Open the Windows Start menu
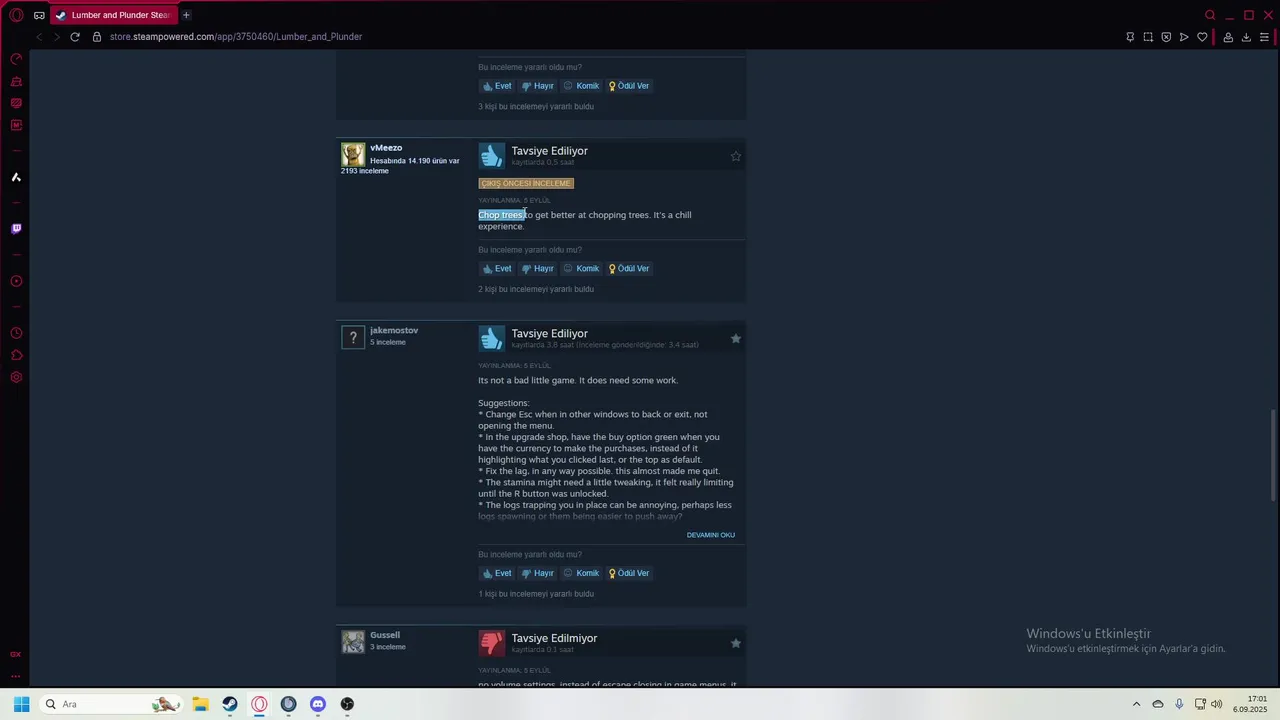Screen dimensions: 1280x720 click(x=21, y=704)
